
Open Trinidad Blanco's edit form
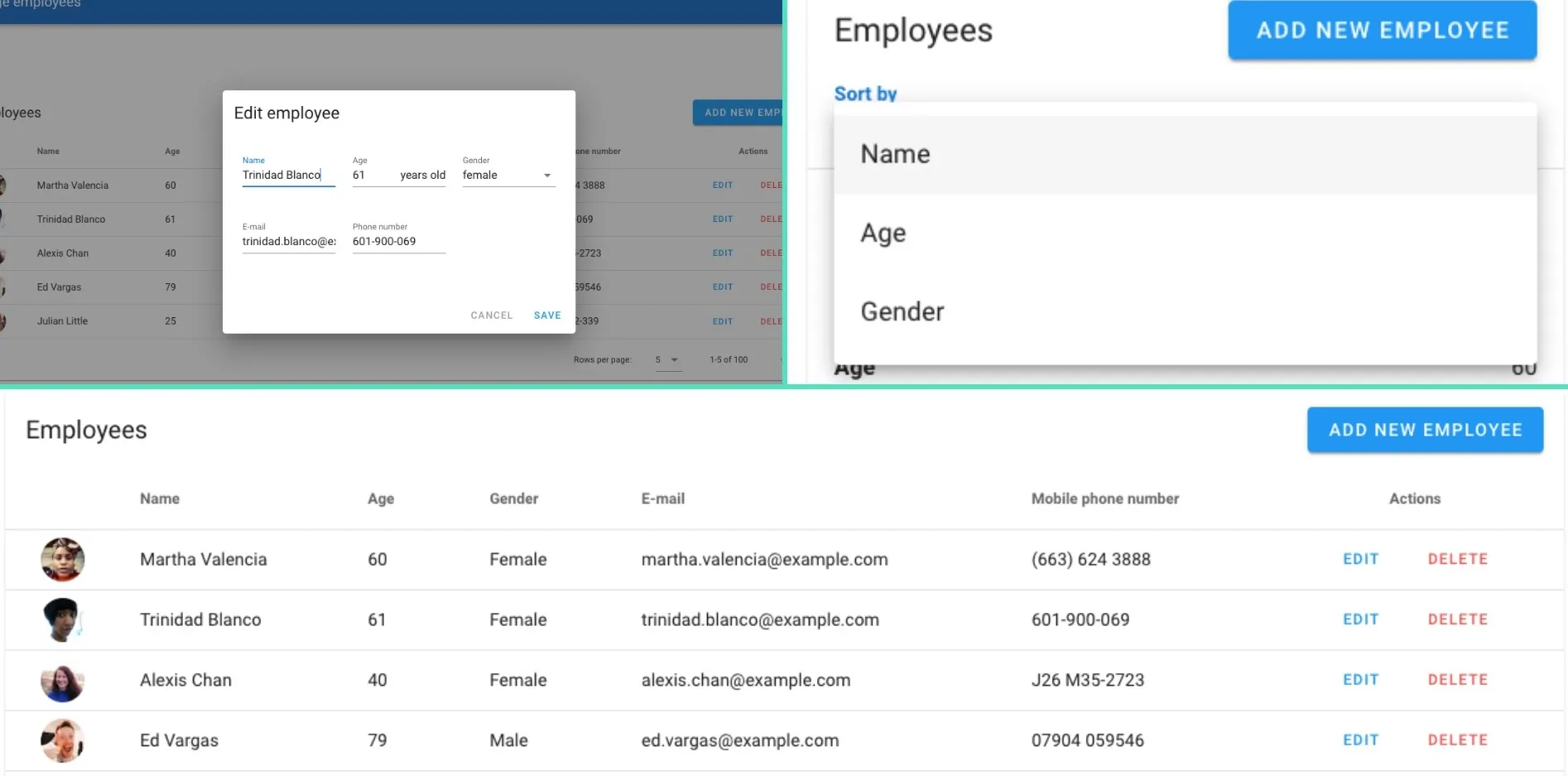pos(1360,619)
